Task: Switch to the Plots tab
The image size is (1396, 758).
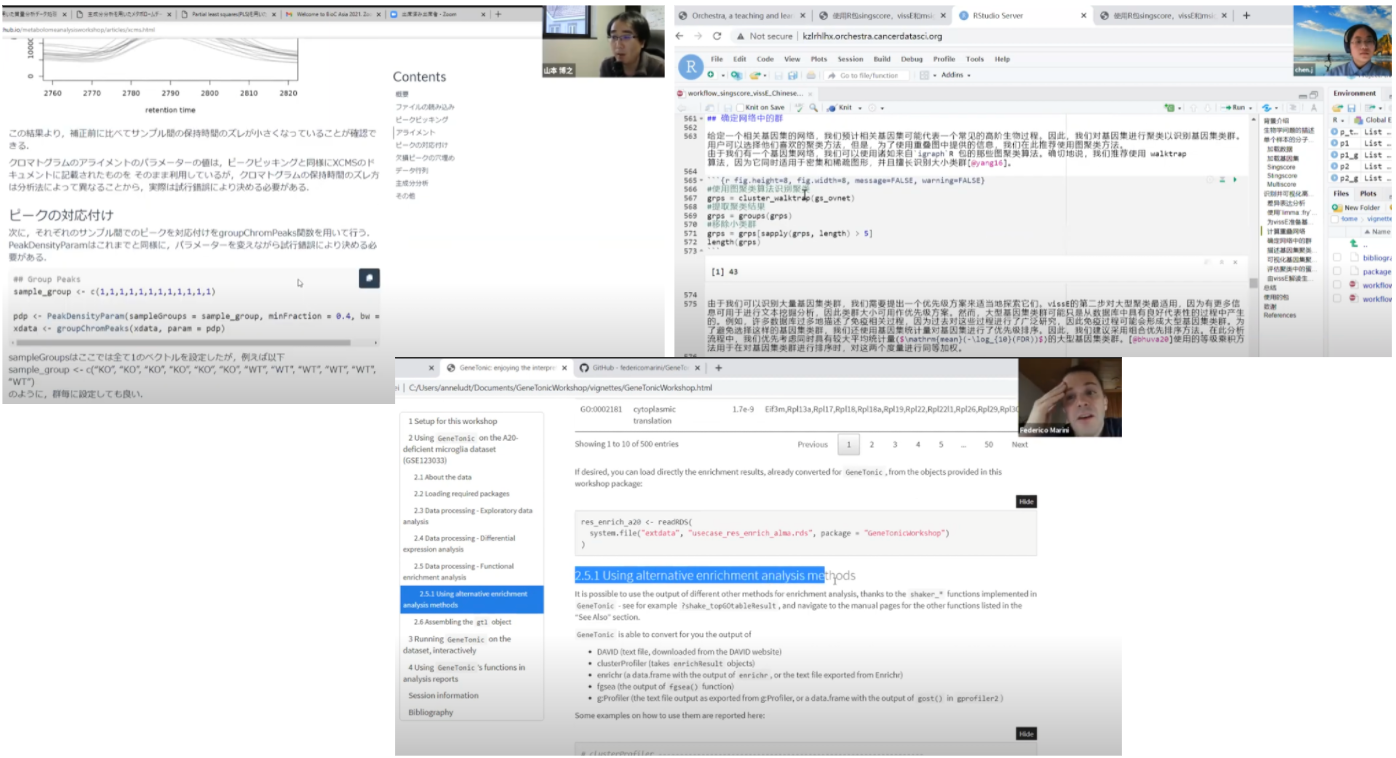Action: [1367, 193]
